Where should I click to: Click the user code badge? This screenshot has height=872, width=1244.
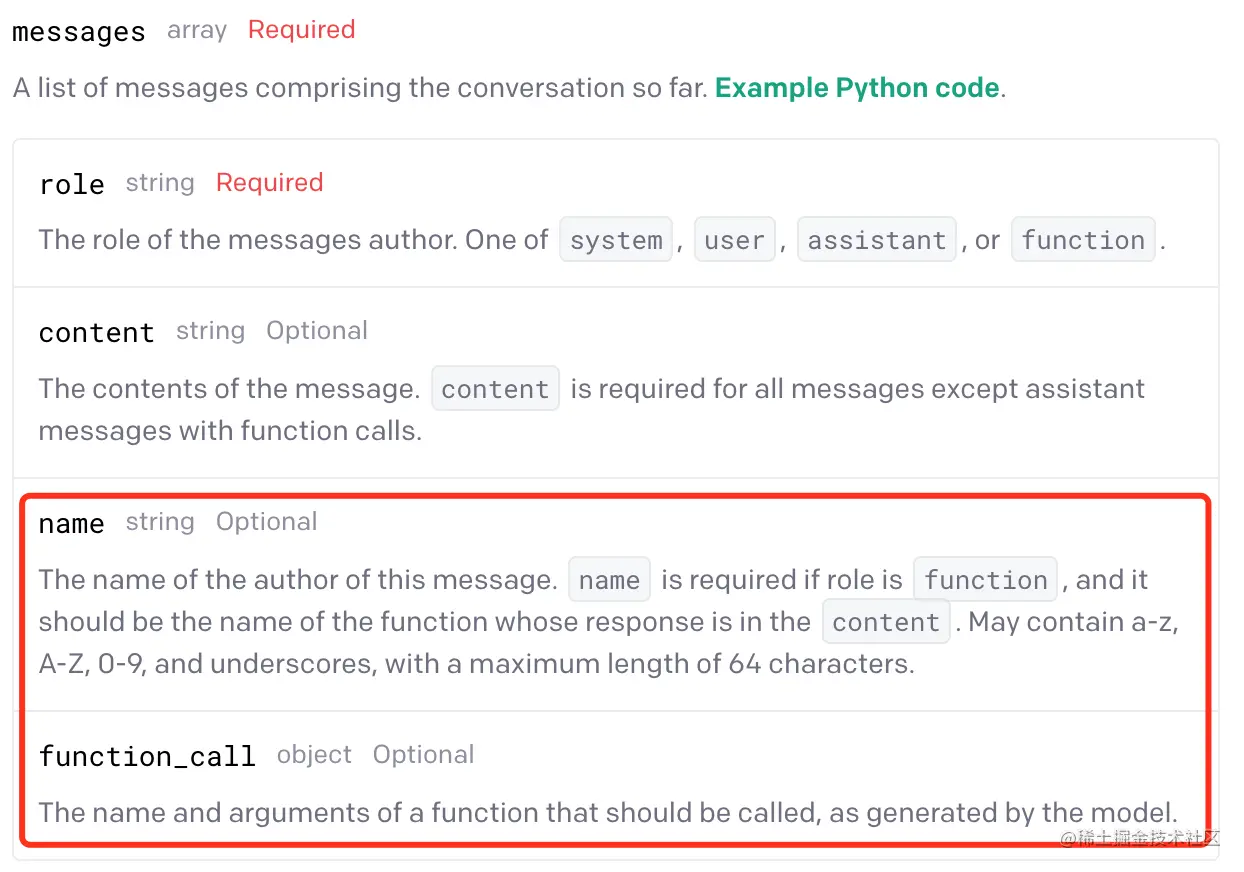(x=735, y=241)
